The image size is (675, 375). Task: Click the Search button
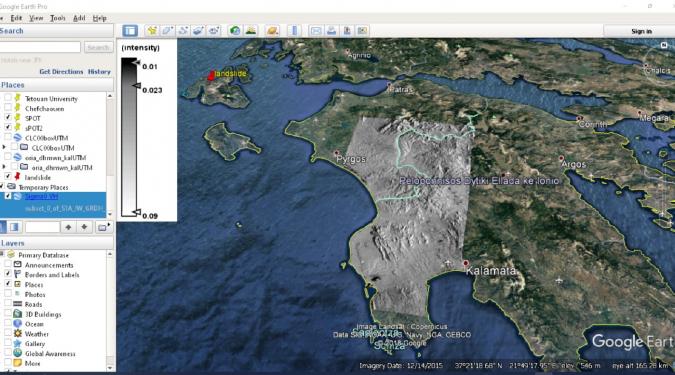click(99, 47)
